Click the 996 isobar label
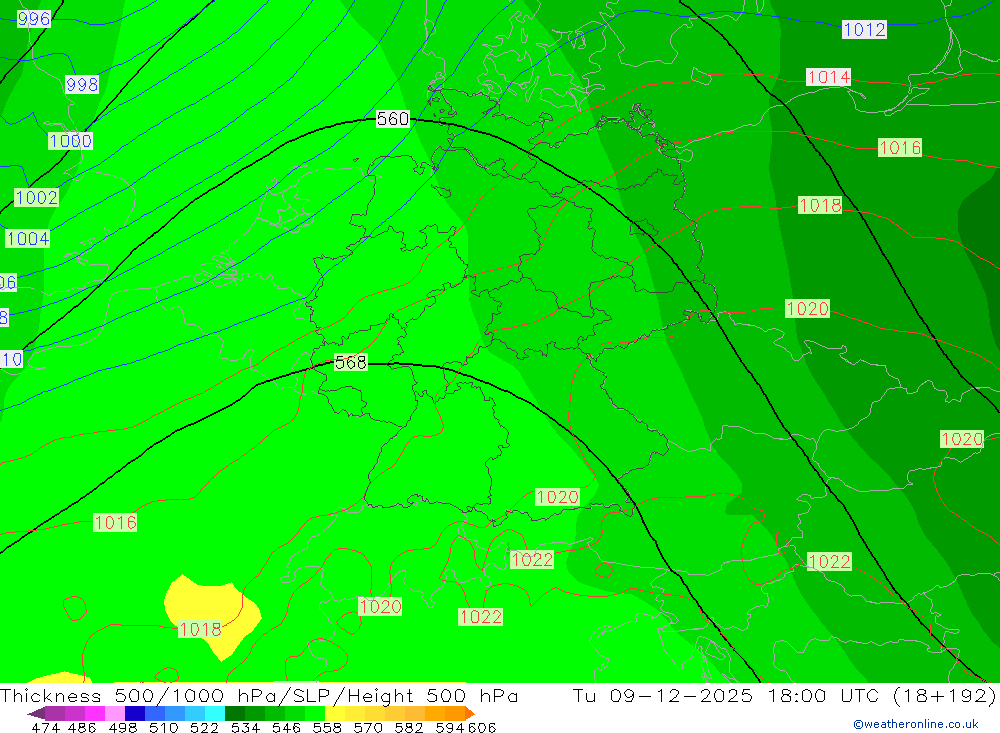1000x733 pixels. click(34, 19)
